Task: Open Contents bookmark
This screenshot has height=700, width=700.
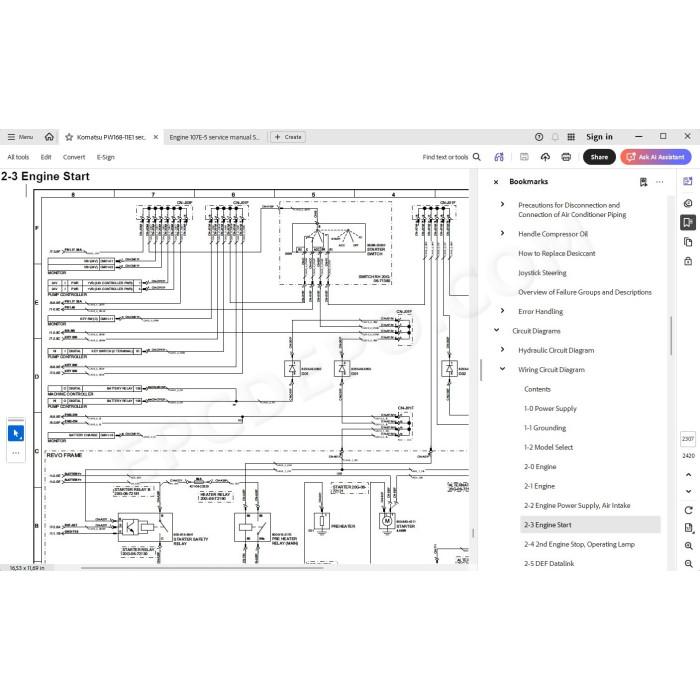Action: [x=537, y=389]
